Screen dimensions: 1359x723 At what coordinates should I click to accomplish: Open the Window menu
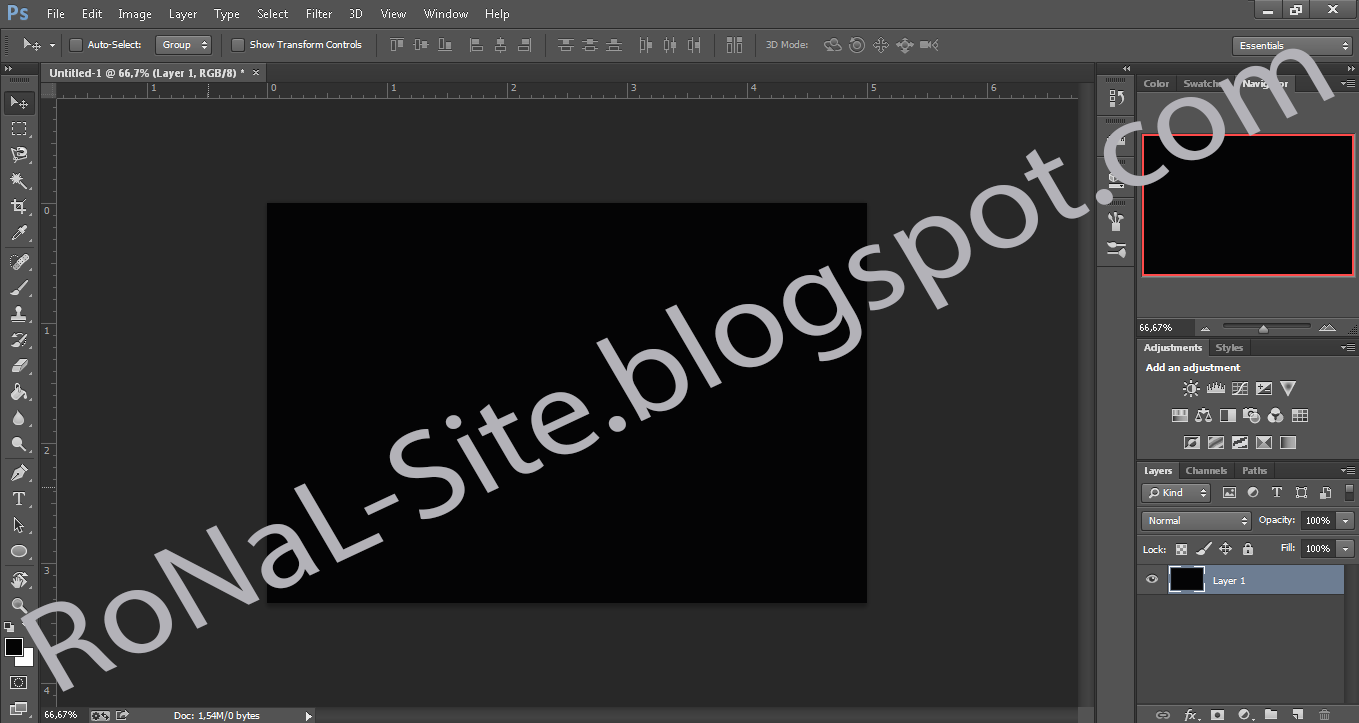coord(446,14)
